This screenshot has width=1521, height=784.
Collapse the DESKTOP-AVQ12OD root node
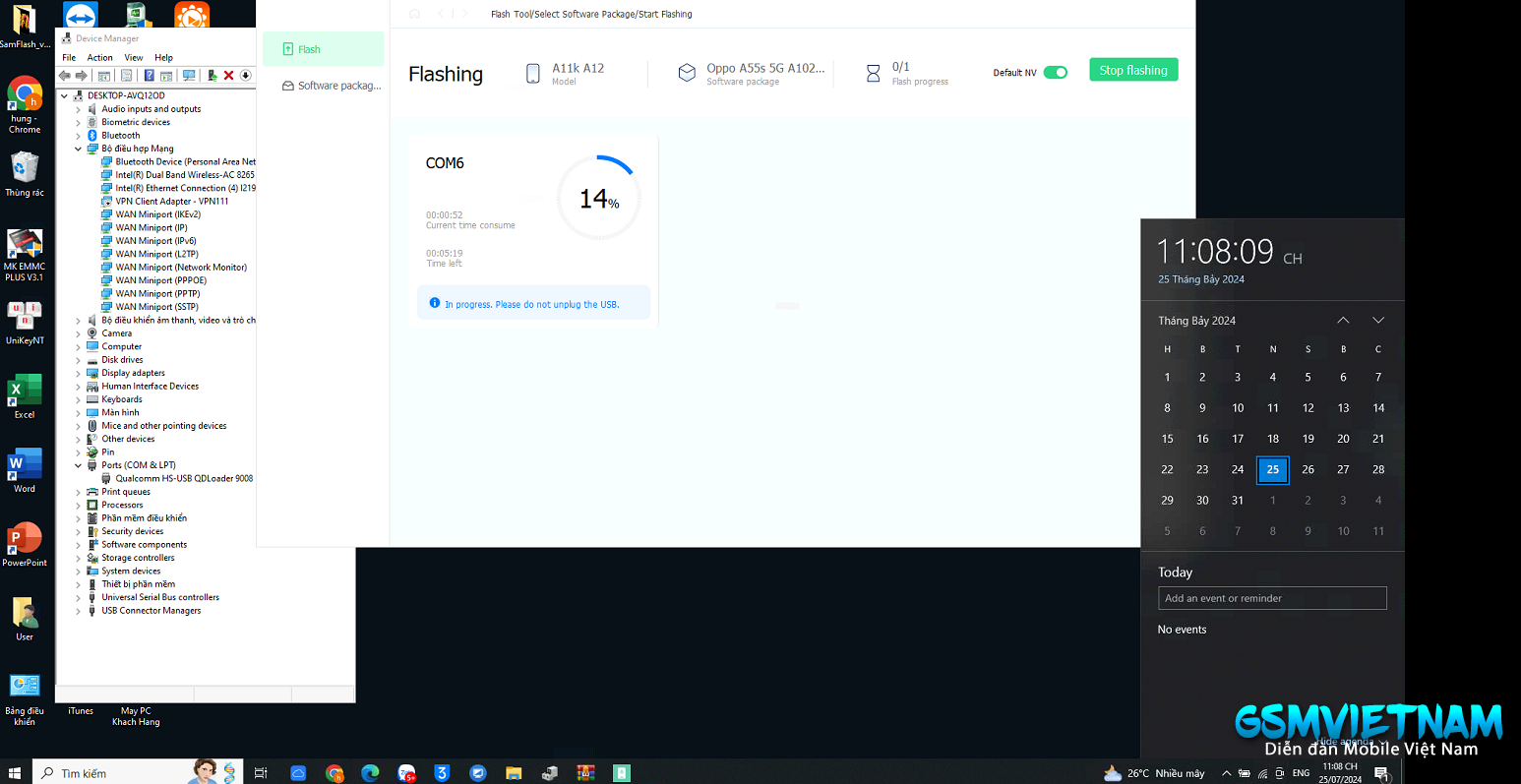(65, 95)
